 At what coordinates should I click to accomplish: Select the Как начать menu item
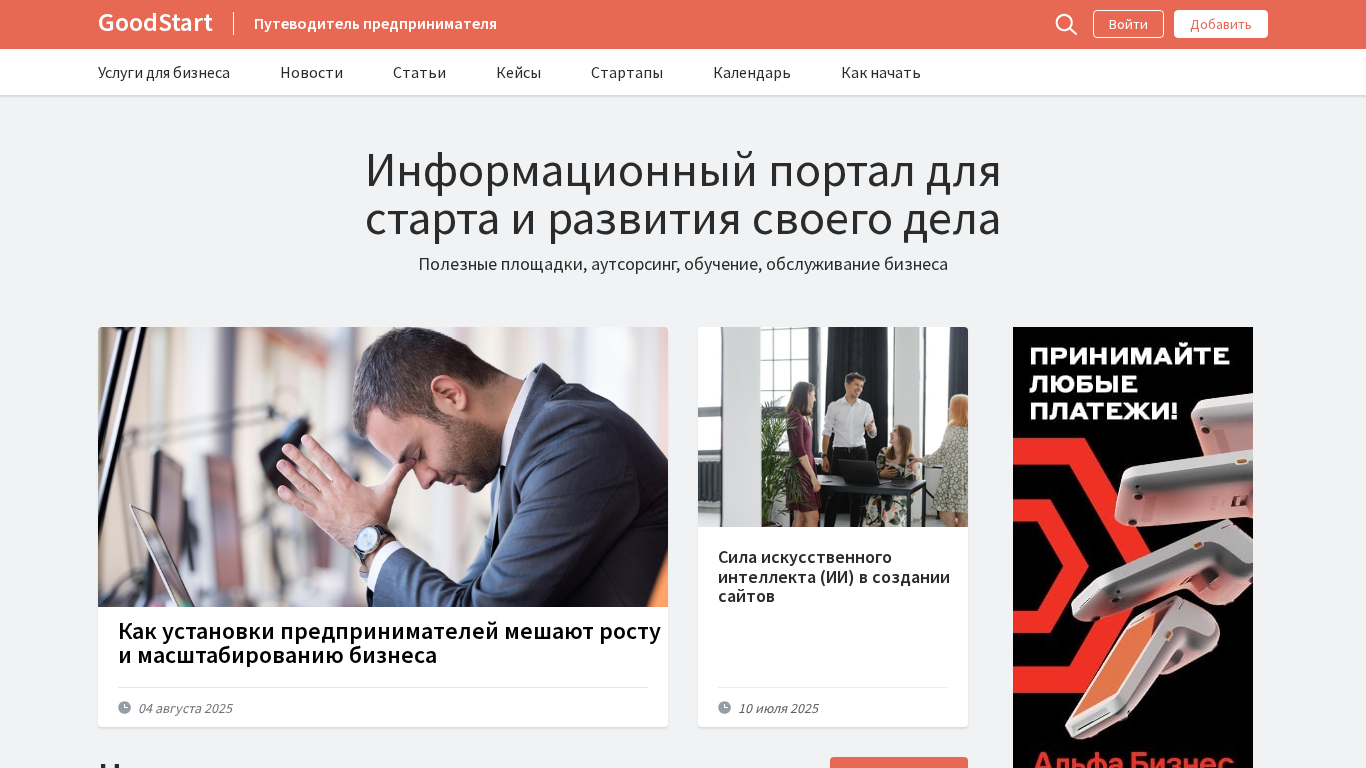[881, 72]
